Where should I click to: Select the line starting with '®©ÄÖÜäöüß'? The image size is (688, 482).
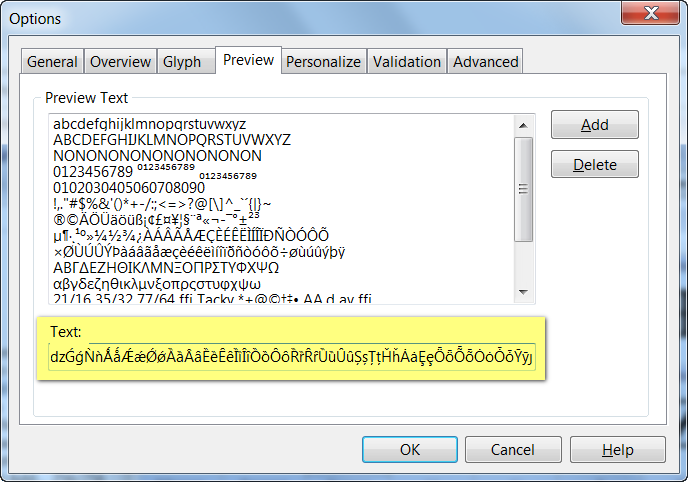click(156, 219)
